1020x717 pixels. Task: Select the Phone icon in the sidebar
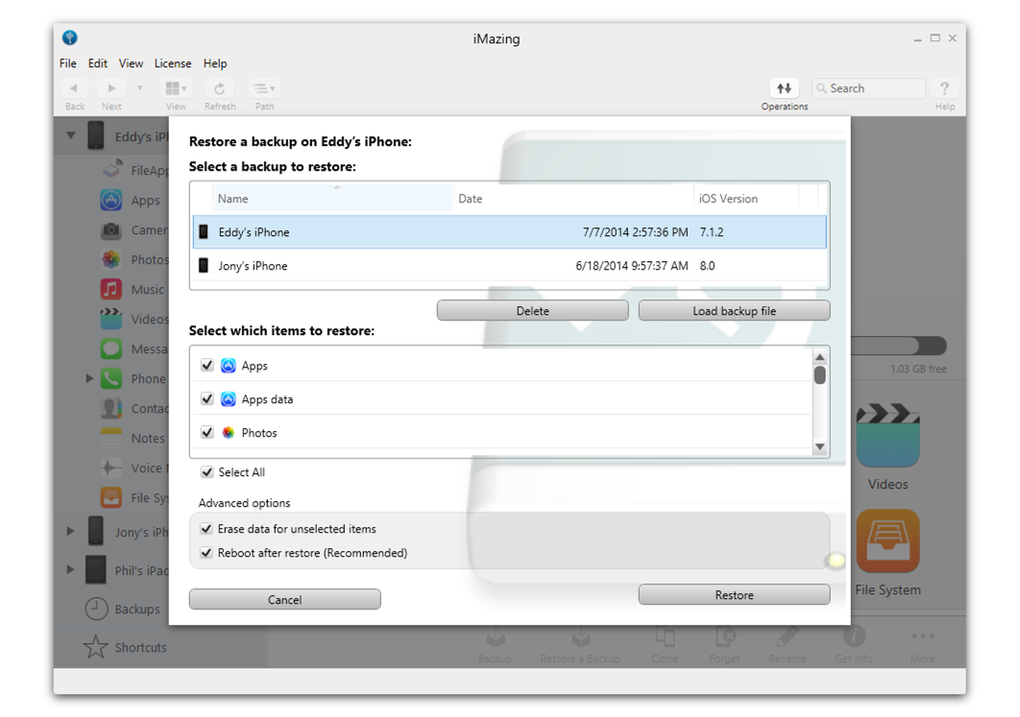pos(111,379)
